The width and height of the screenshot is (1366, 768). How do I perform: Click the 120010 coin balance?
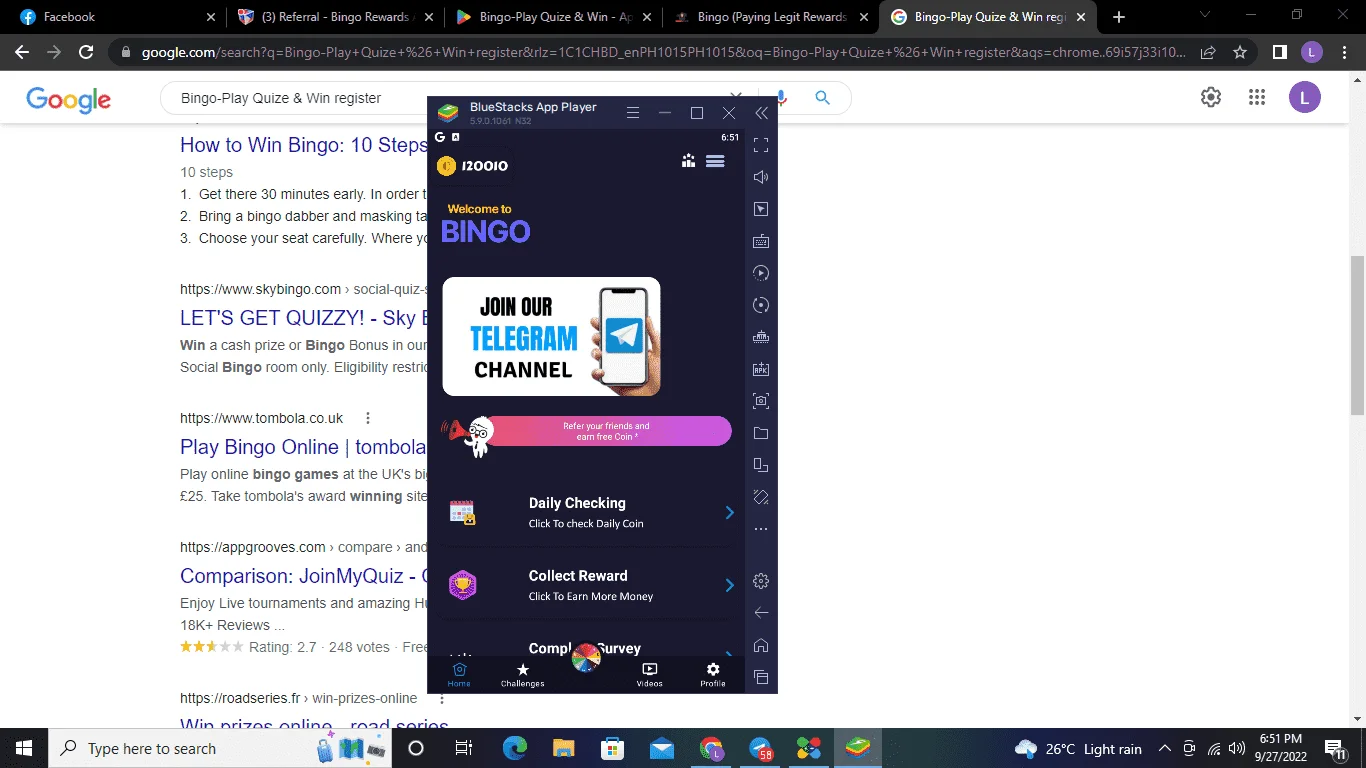473,166
